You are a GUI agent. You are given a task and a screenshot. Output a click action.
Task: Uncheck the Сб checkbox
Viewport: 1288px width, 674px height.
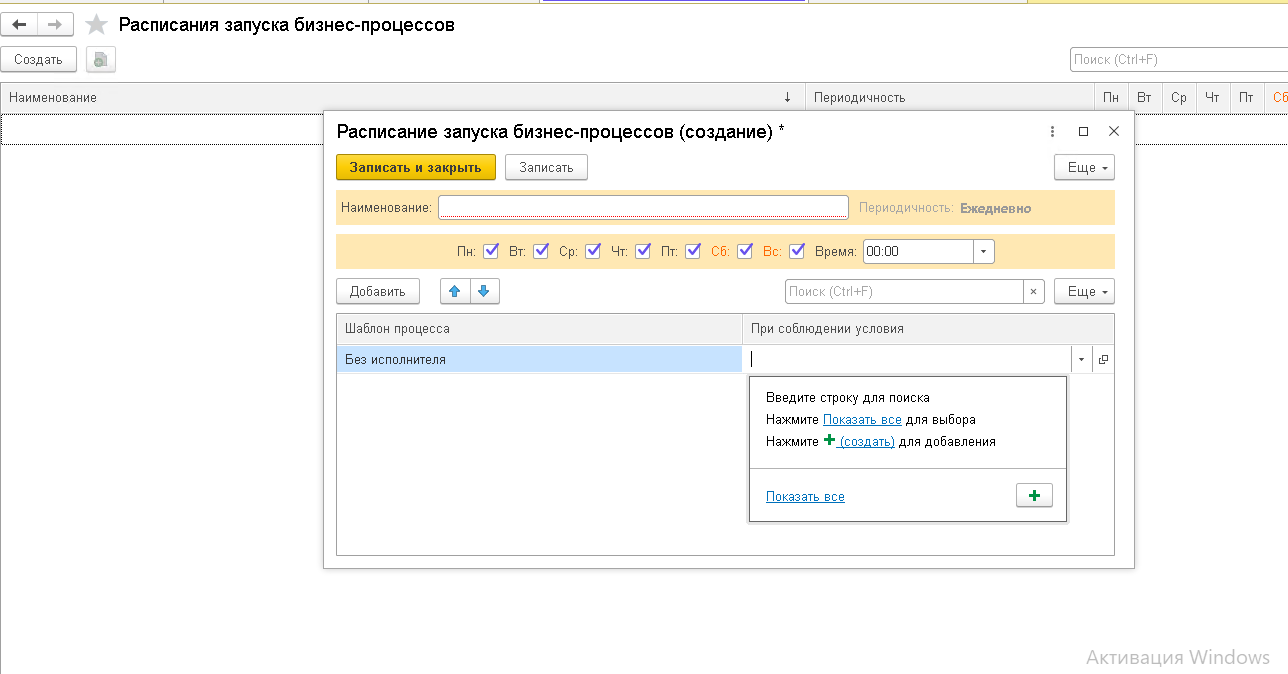tap(745, 251)
